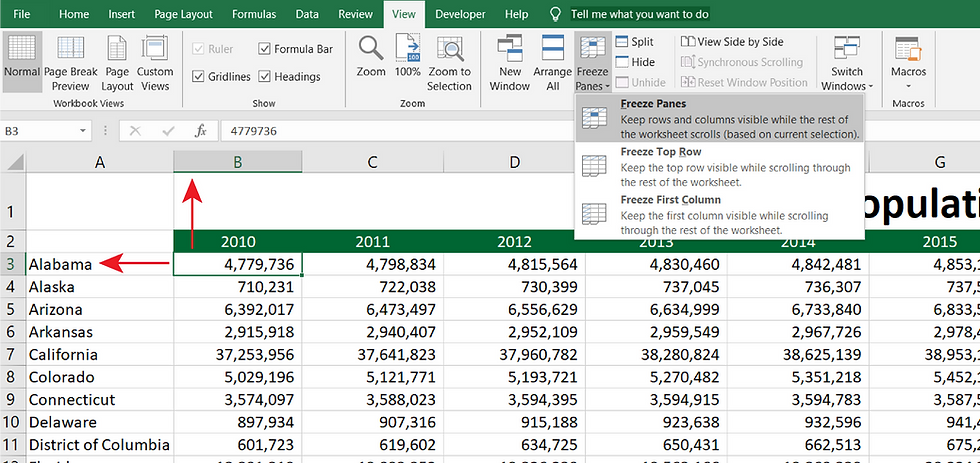Open the Review tab

coord(355,14)
